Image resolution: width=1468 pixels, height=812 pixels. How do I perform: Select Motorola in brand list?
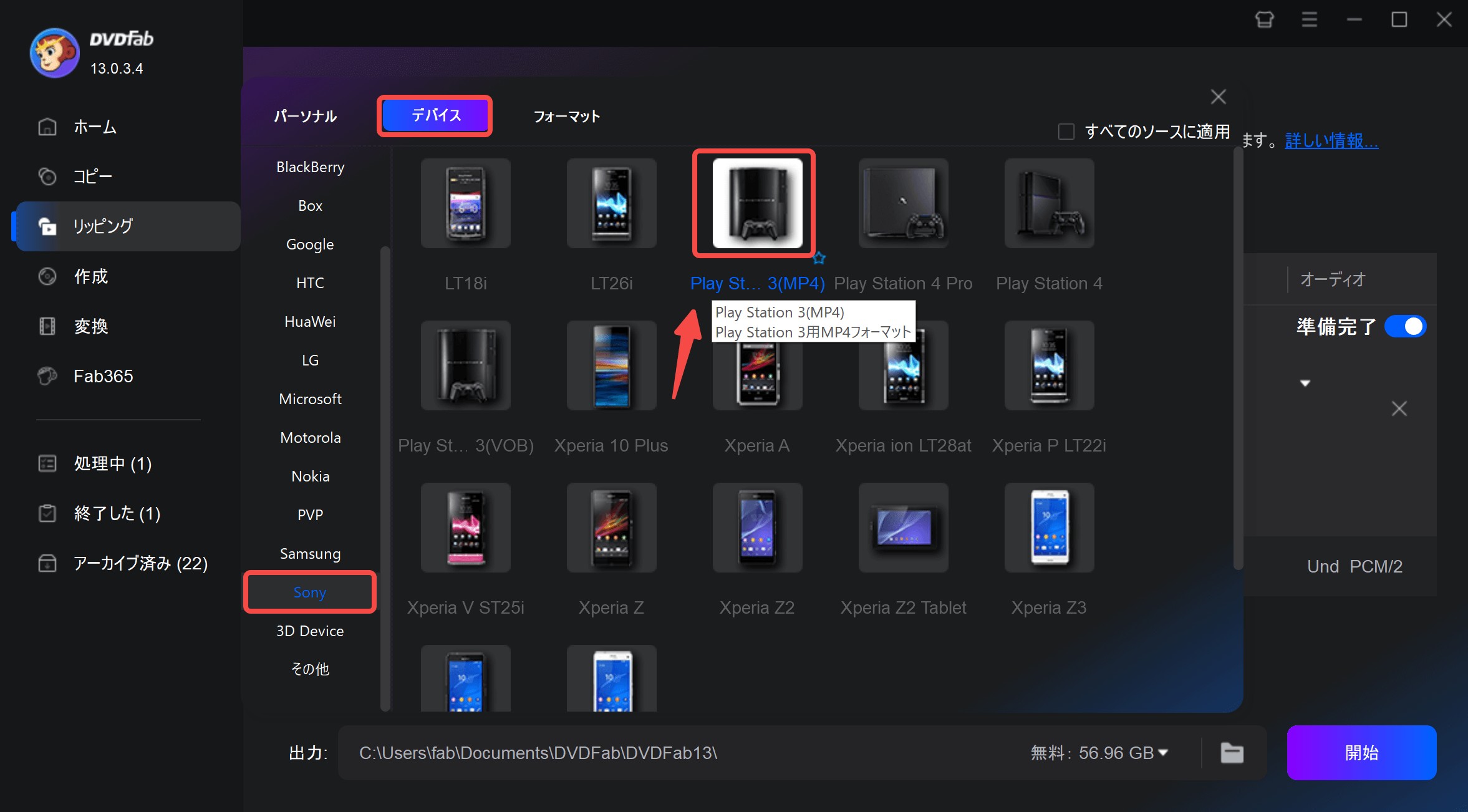tap(310, 438)
